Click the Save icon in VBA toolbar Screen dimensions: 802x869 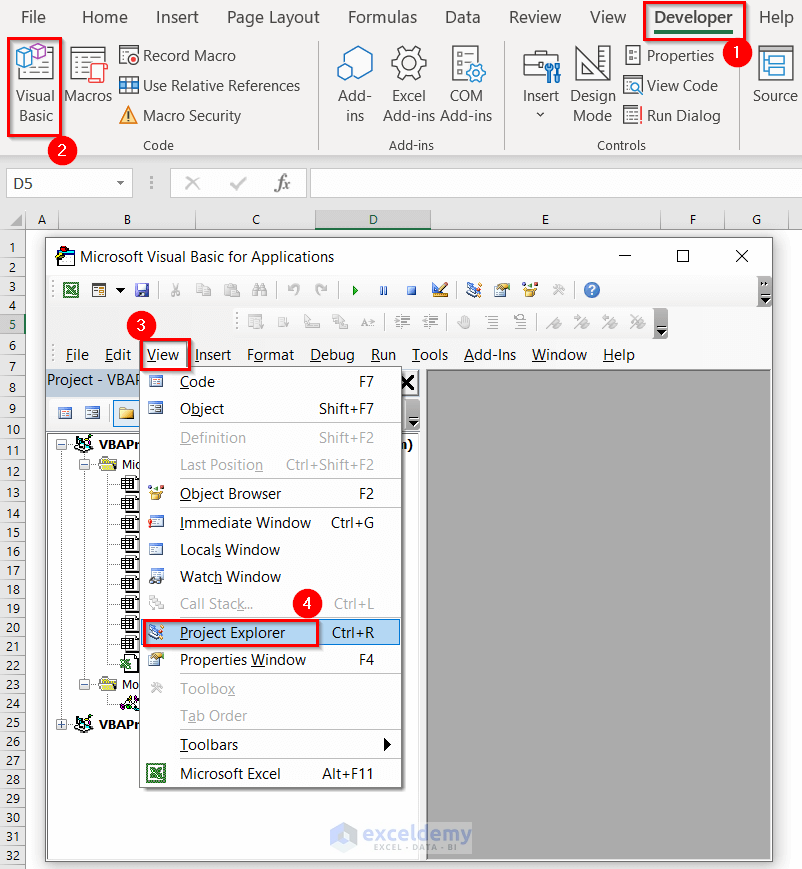coord(142,290)
